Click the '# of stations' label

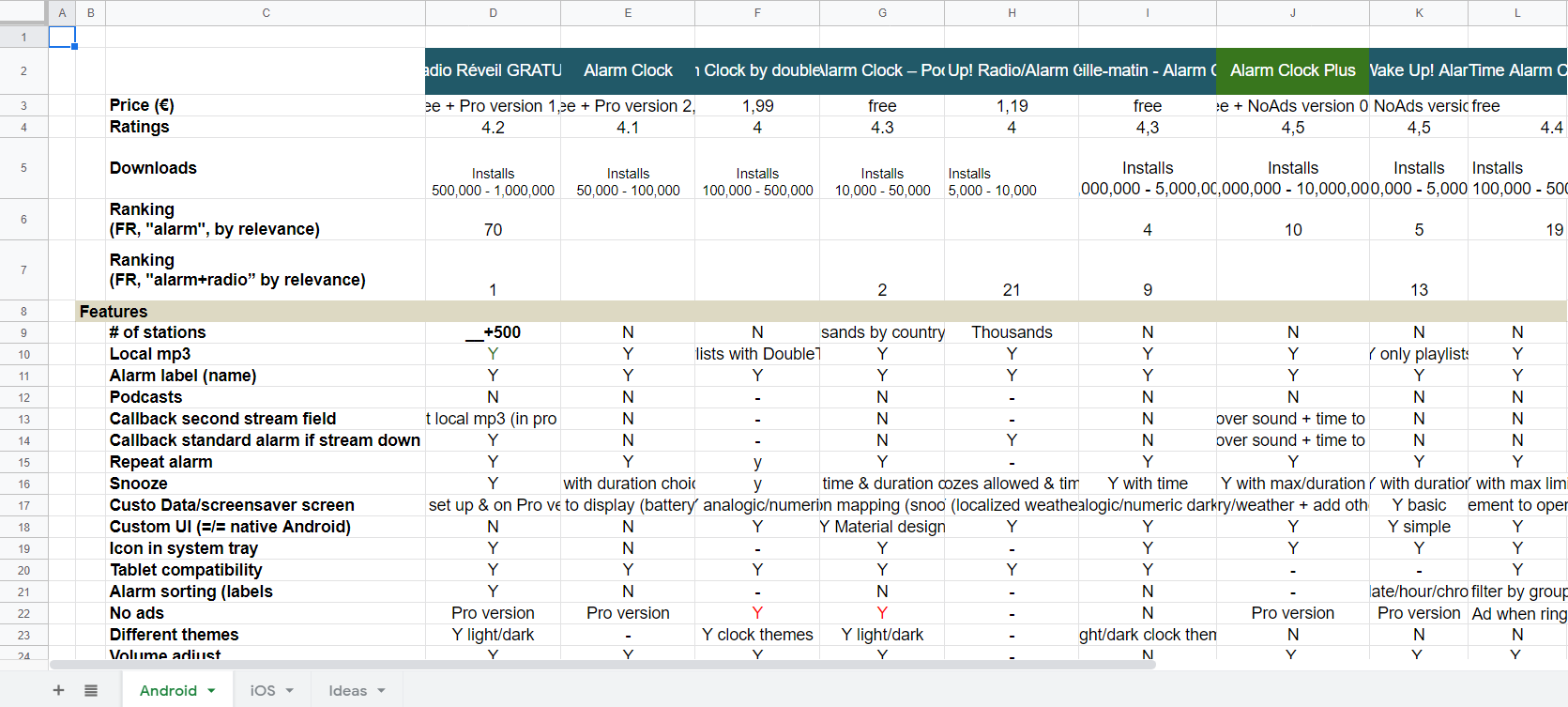266,332
